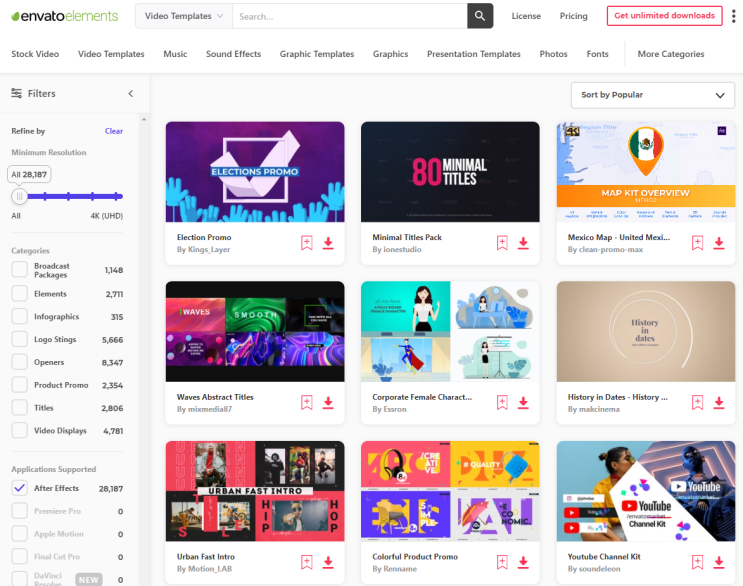The image size is (743, 586).
Task: Check the Video Displays checkbox
Action: [19, 430]
